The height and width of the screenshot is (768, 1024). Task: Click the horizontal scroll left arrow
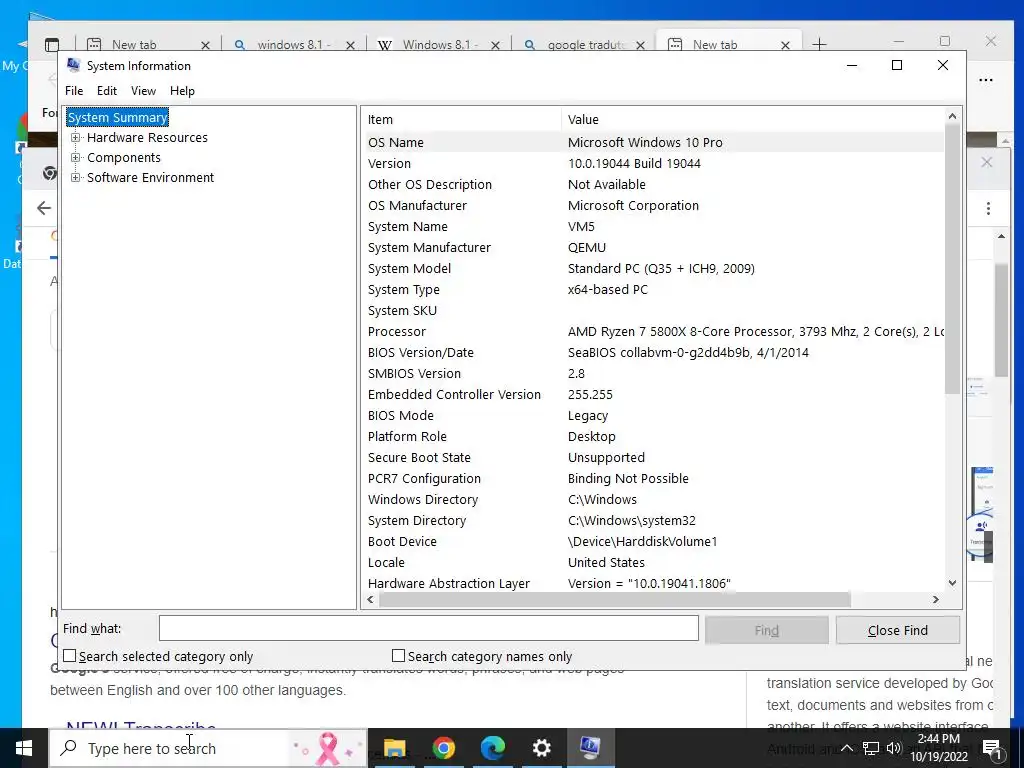(371, 600)
